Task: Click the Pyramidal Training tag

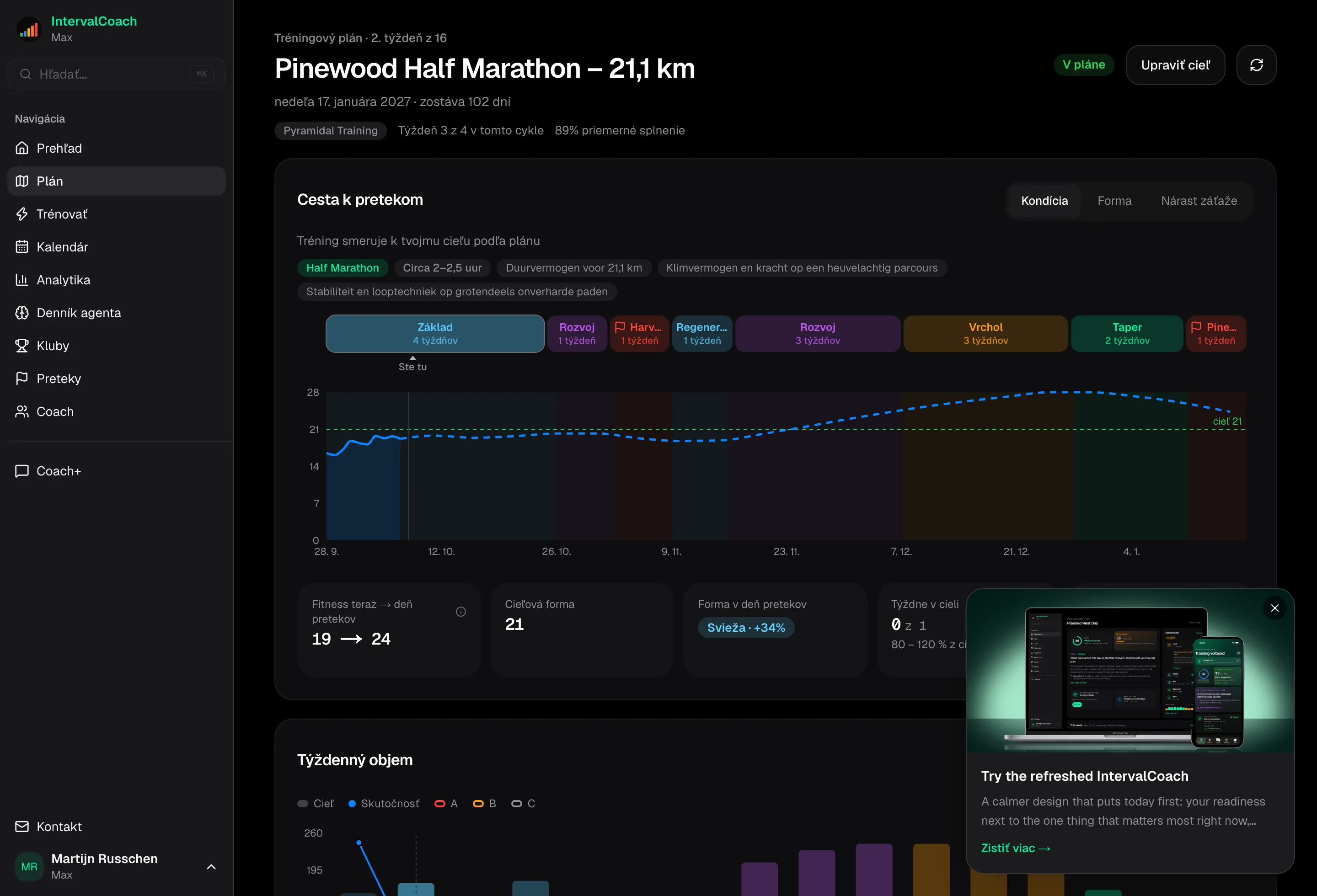Action: [x=330, y=130]
